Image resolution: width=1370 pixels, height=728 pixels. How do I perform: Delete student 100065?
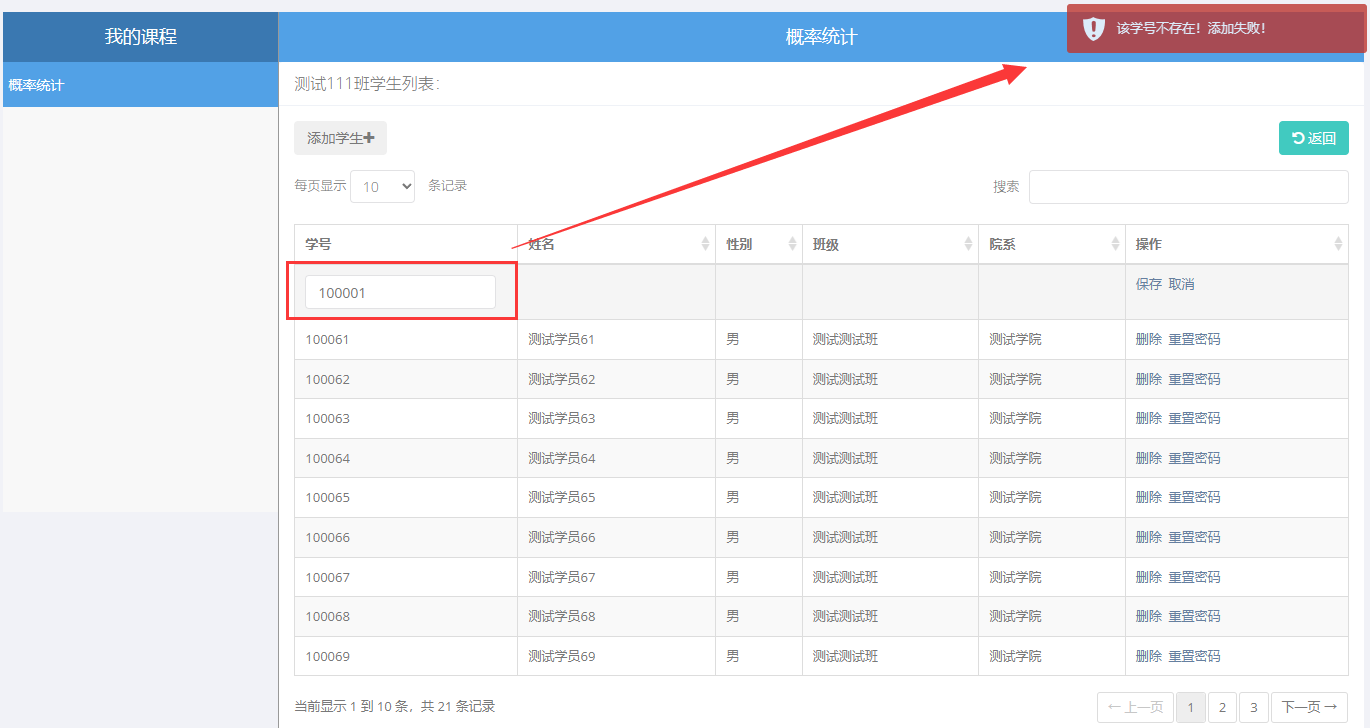1149,497
